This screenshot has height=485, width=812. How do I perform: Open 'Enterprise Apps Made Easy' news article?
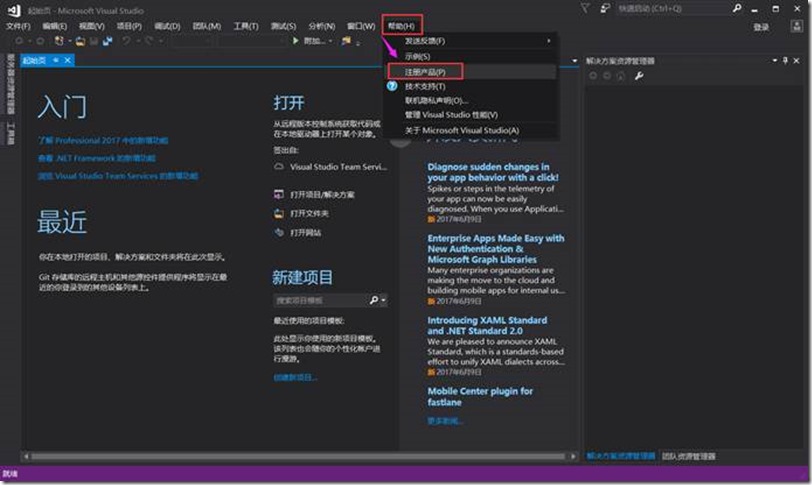click(x=496, y=248)
